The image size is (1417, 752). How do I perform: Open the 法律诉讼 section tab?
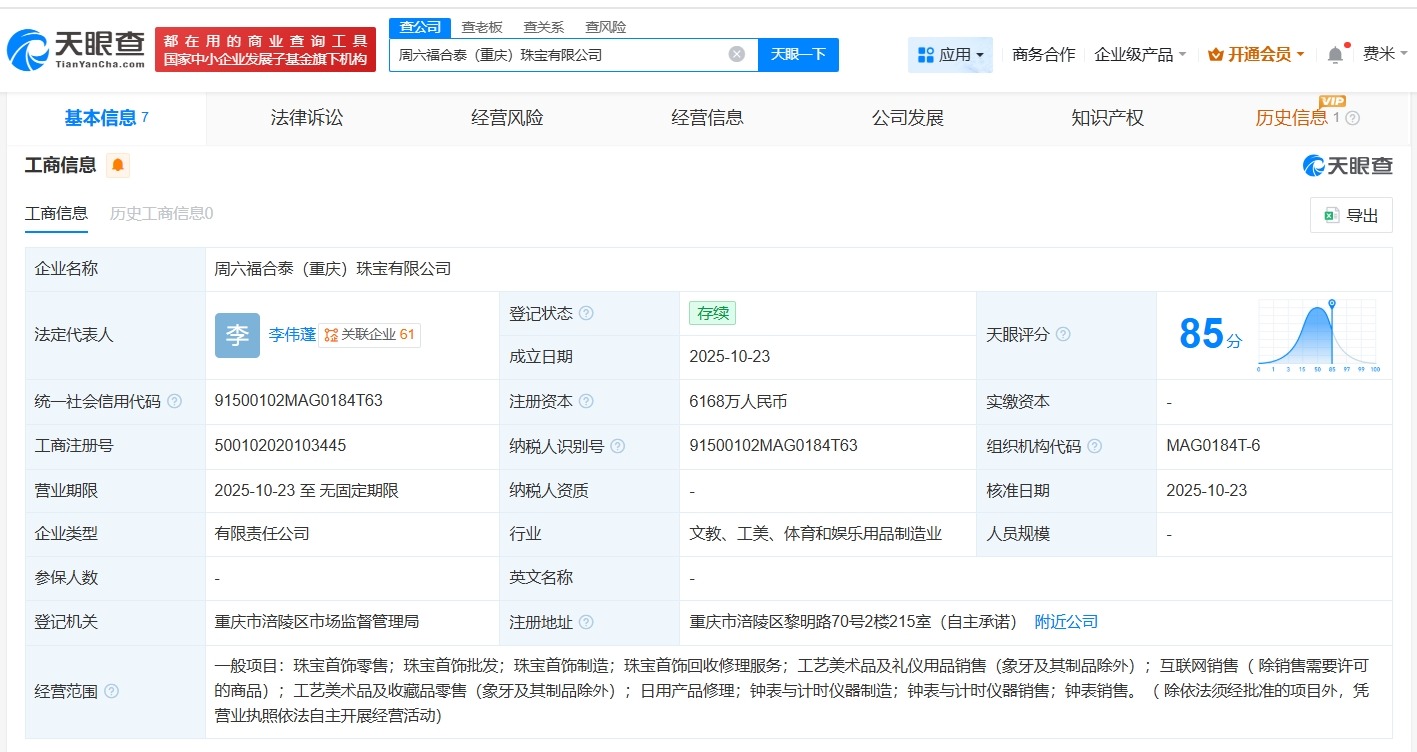pos(306,117)
